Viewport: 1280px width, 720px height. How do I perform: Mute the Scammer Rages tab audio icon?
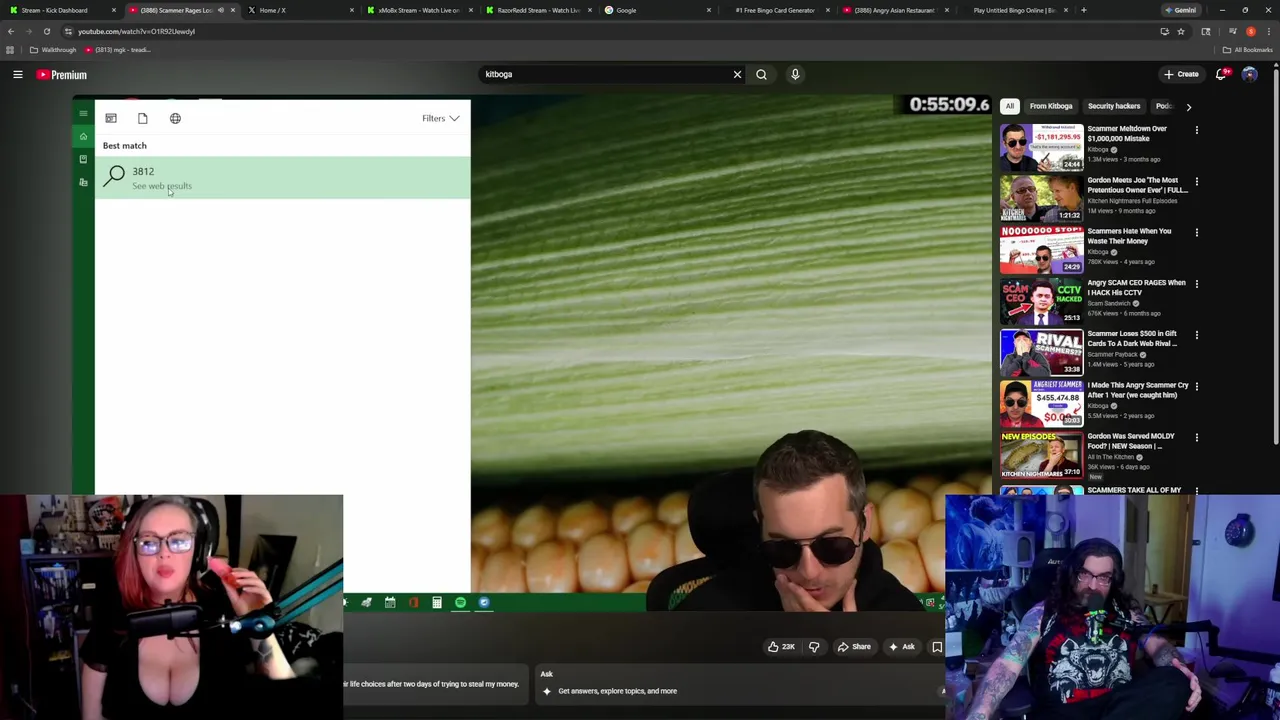(220, 10)
